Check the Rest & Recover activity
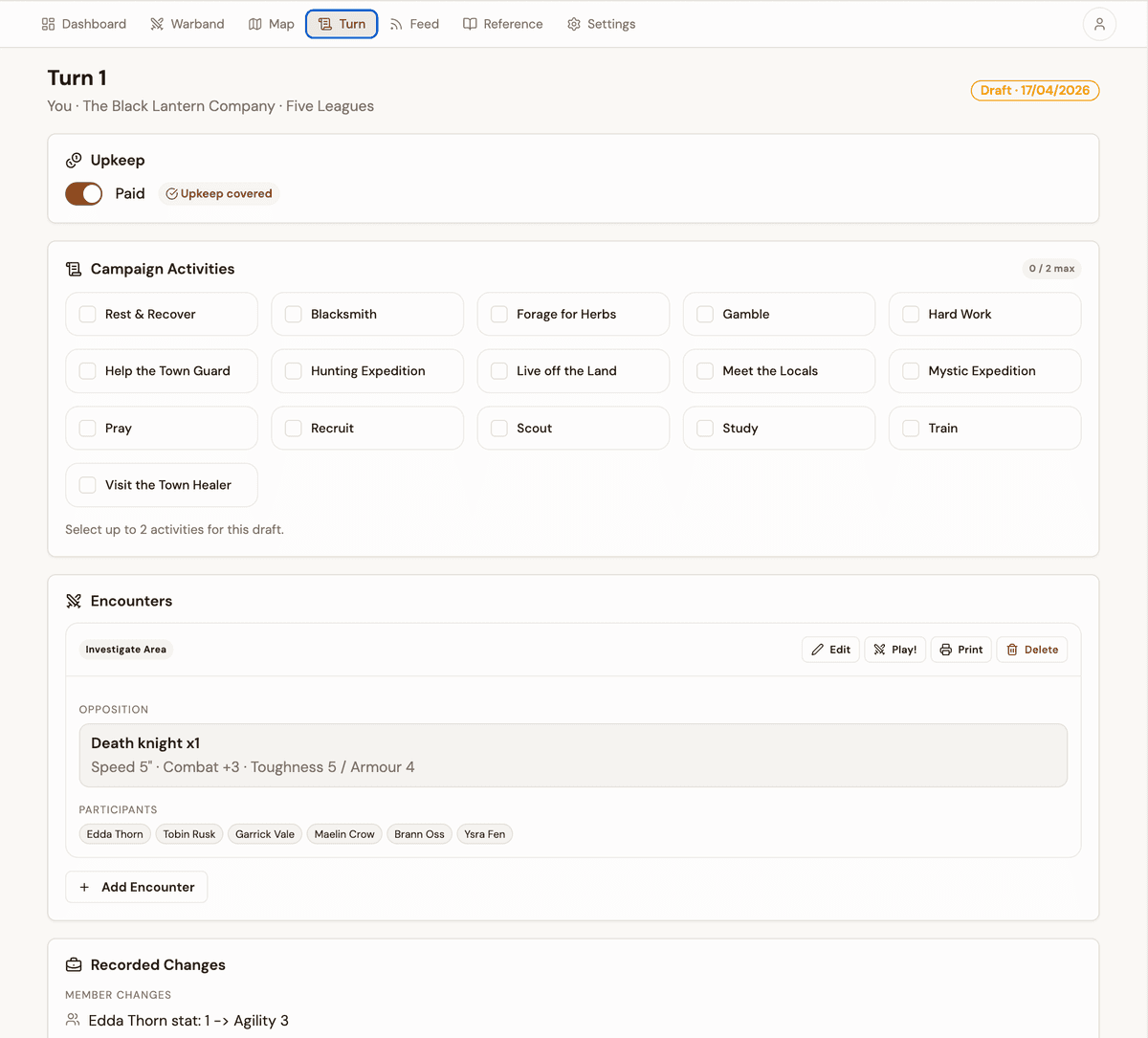 [x=87, y=314]
